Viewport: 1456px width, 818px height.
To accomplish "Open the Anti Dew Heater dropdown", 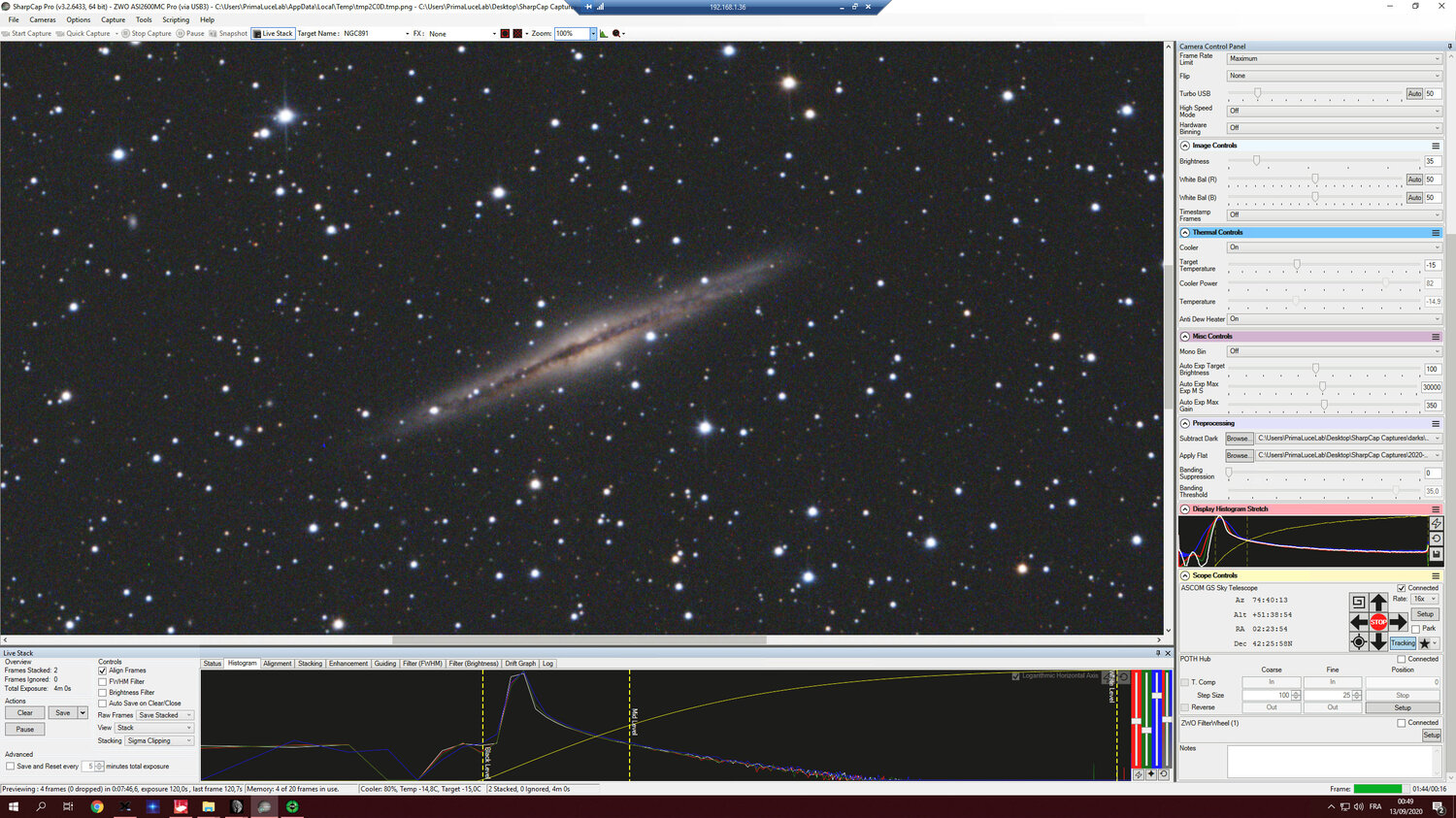I will point(1335,319).
